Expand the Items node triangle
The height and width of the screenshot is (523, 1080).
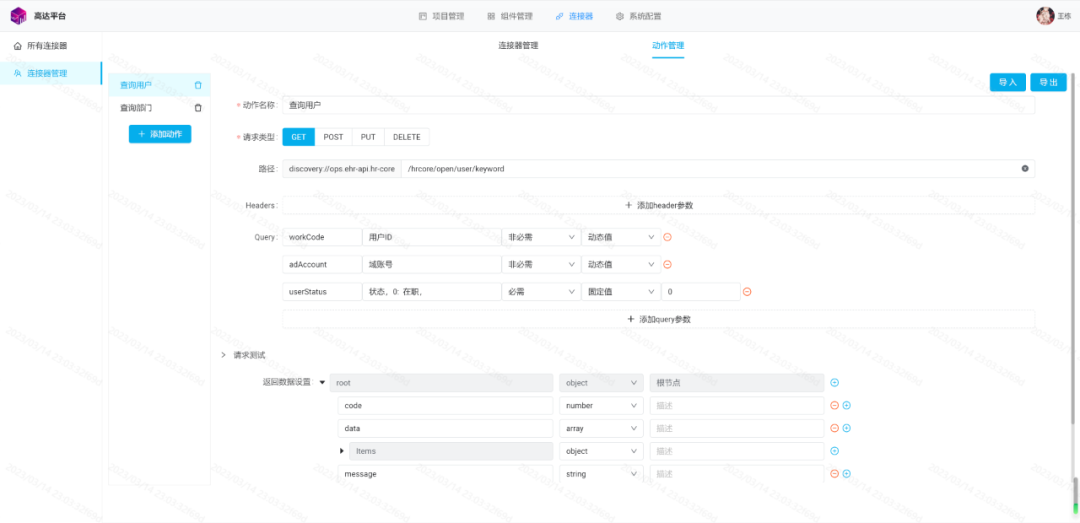point(342,451)
